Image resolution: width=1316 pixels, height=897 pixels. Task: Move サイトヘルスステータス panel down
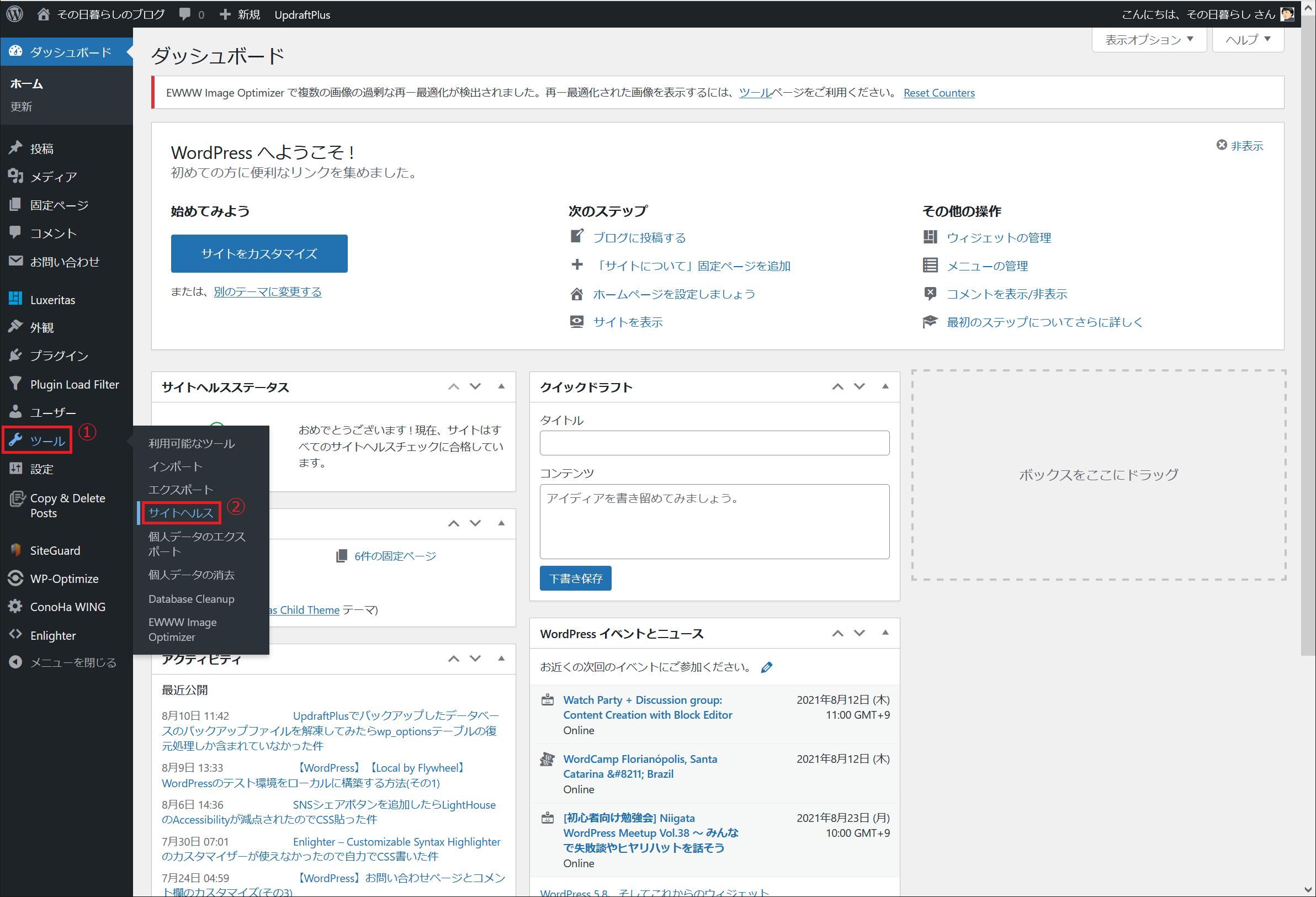tap(475, 386)
